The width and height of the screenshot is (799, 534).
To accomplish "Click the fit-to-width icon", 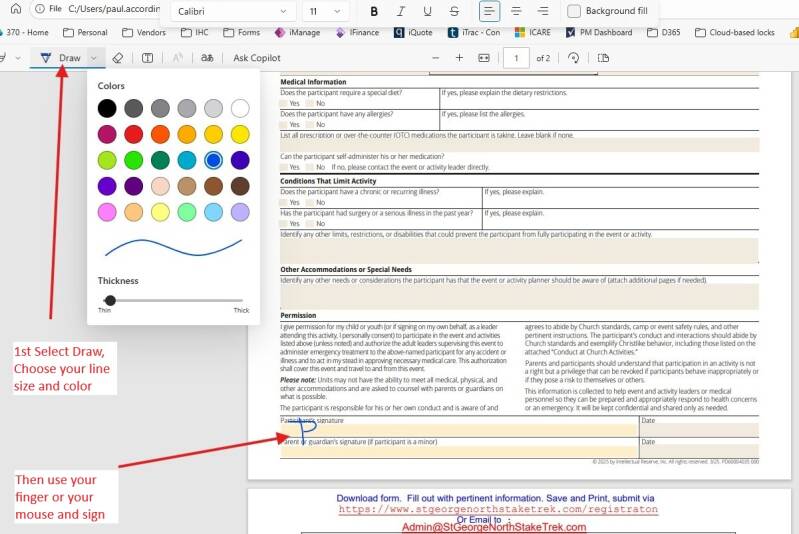I will click(484, 58).
